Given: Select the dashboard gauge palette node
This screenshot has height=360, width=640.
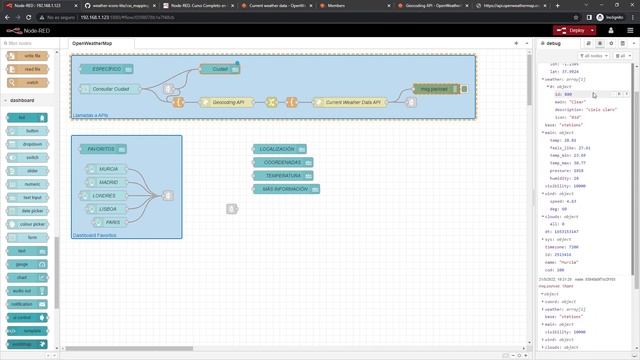Looking at the screenshot, I should [x=28, y=264].
